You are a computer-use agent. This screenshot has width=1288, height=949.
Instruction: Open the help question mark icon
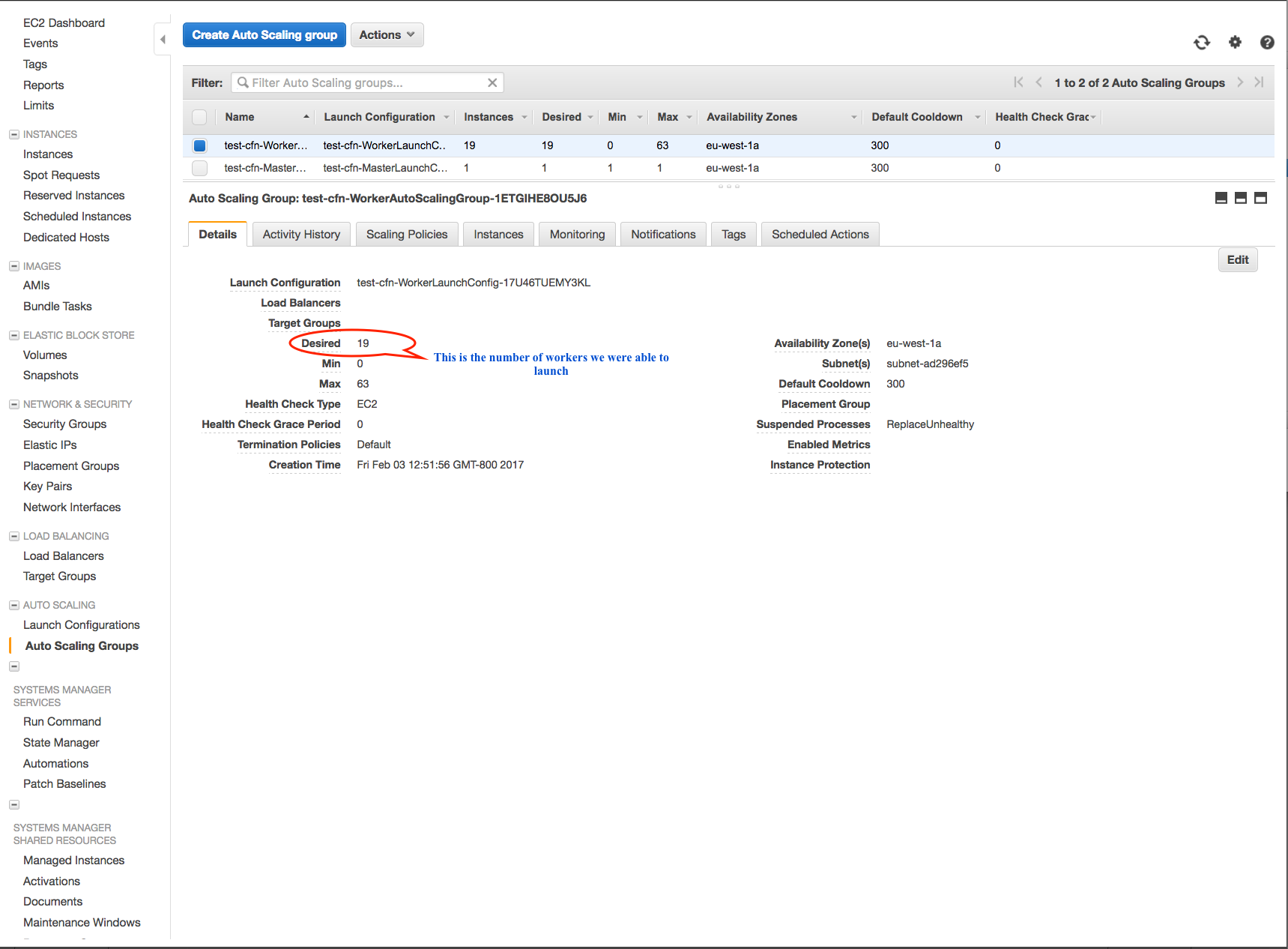[x=1267, y=43]
